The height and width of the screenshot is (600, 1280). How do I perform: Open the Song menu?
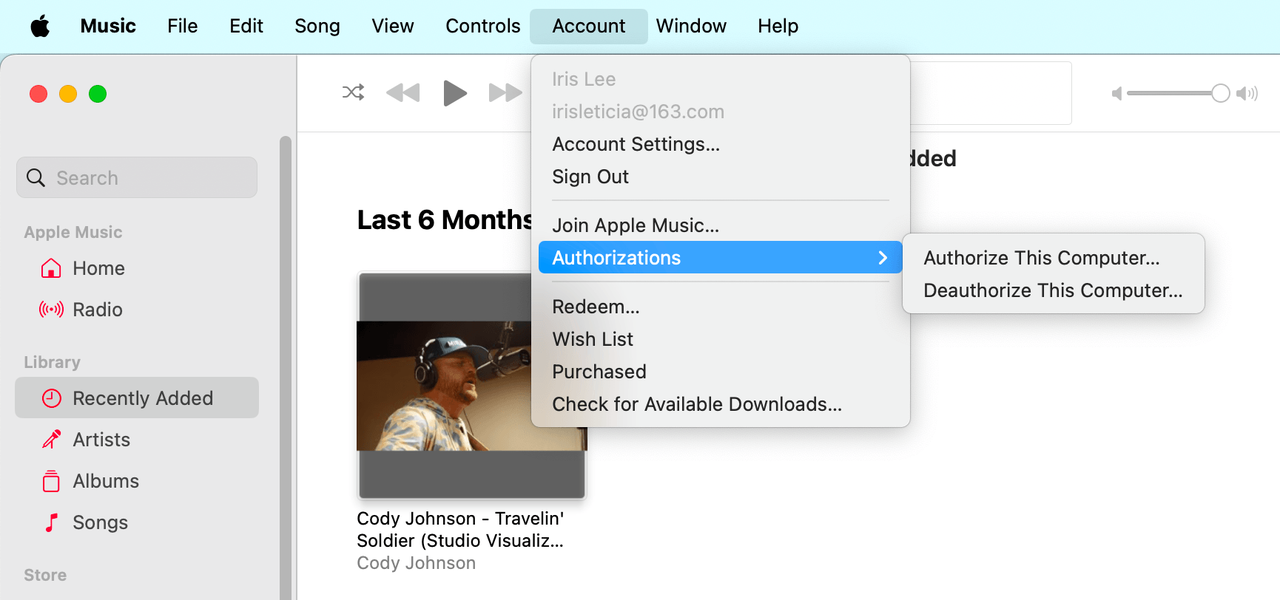click(x=317, y=26)
